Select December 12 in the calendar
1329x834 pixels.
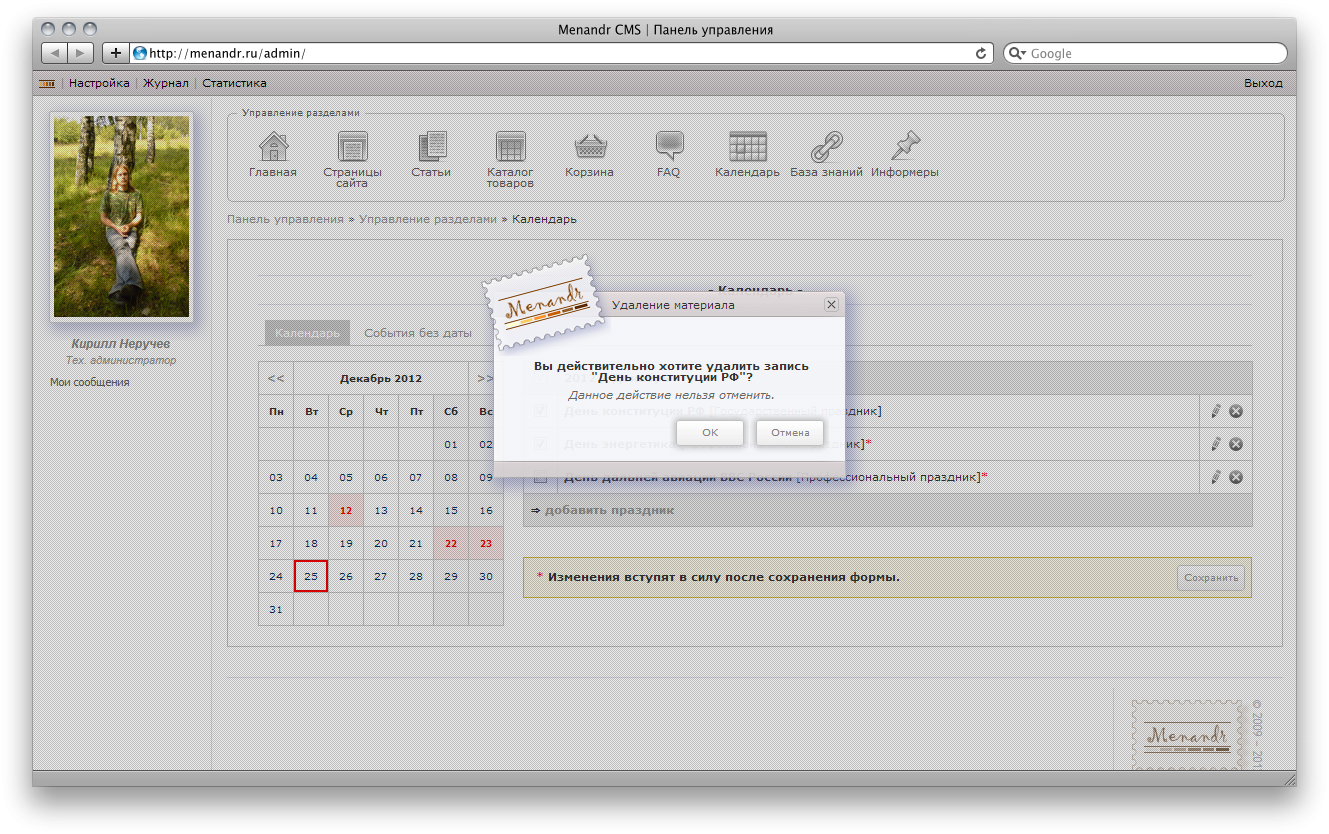click(x=346, y=510)
